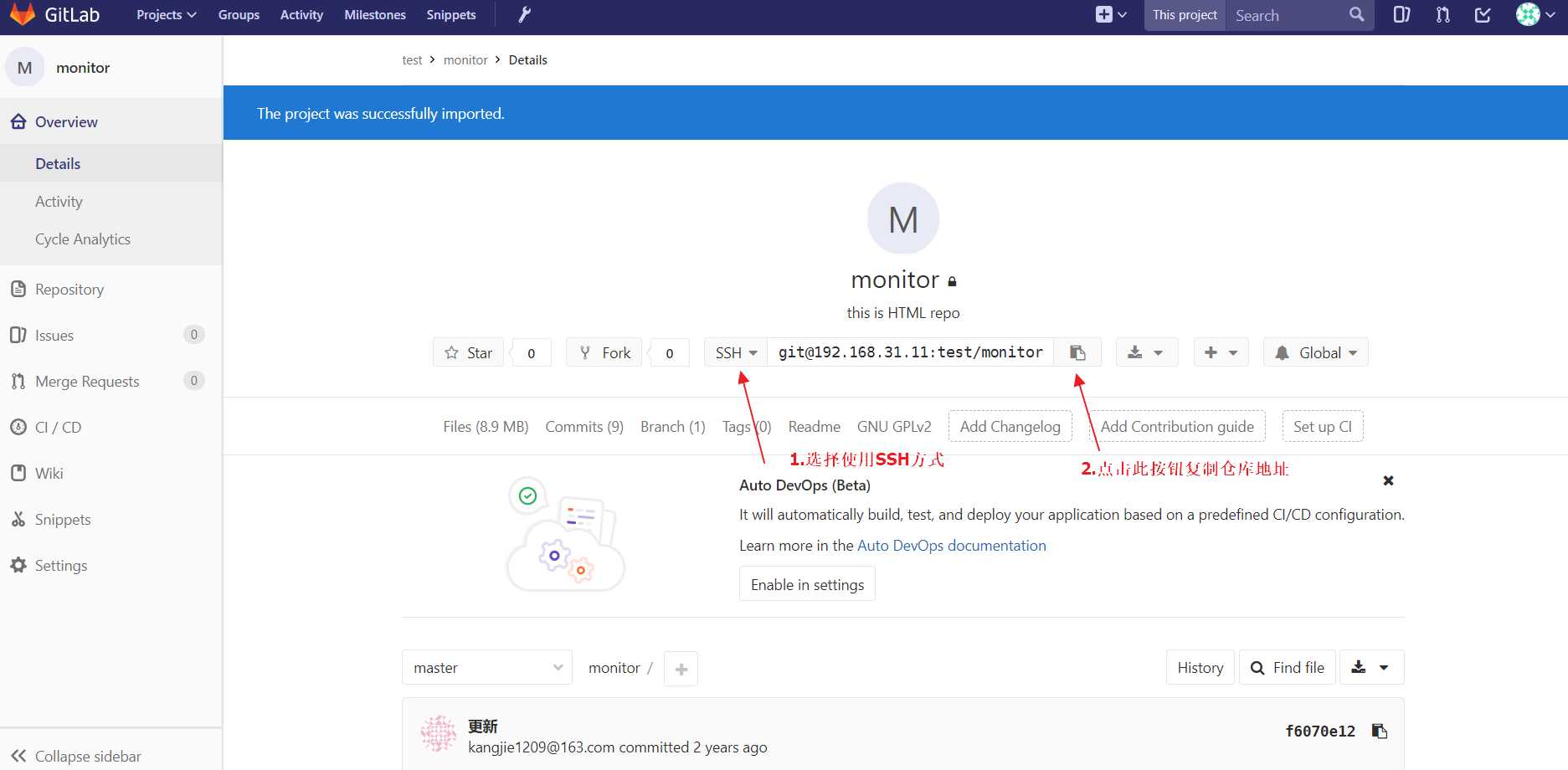Open merge requests icon in top bar

(x=1442, y=15)
